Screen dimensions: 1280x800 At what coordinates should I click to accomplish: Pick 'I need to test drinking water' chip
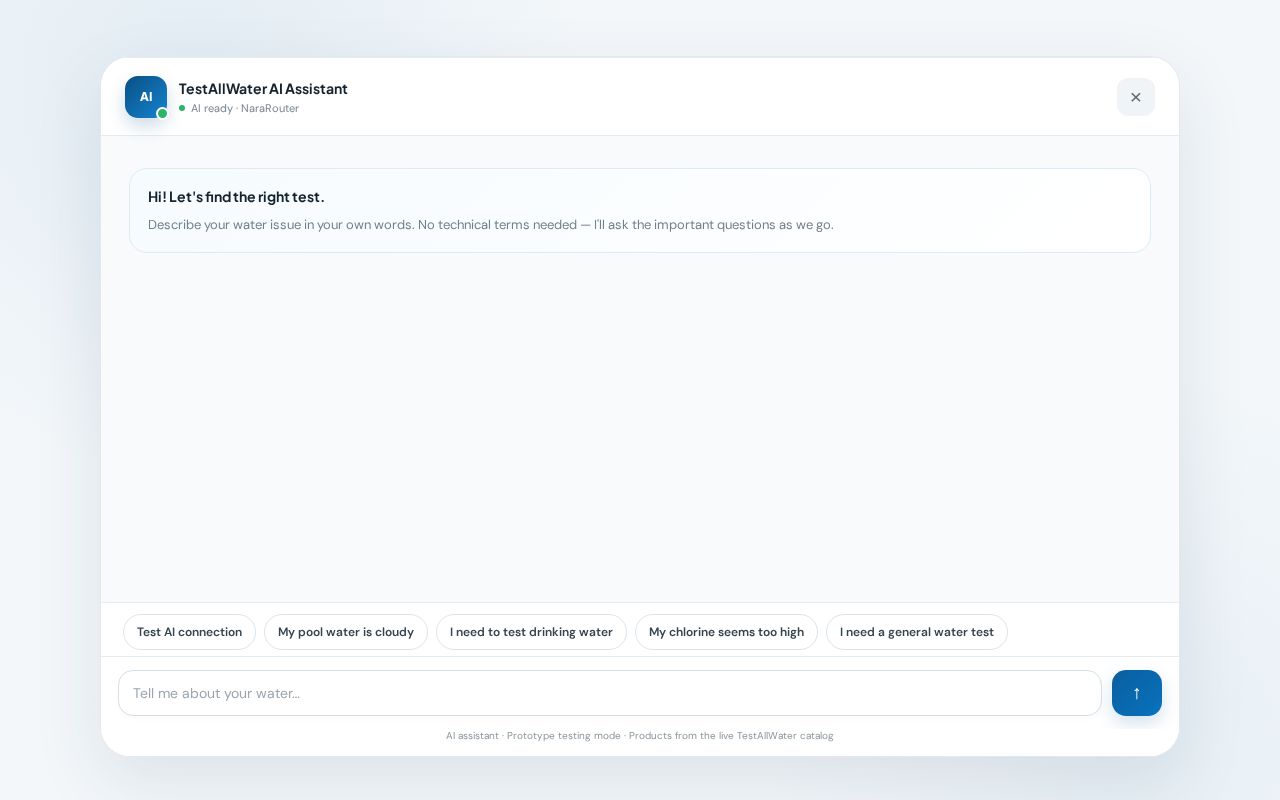click(531, 632)
